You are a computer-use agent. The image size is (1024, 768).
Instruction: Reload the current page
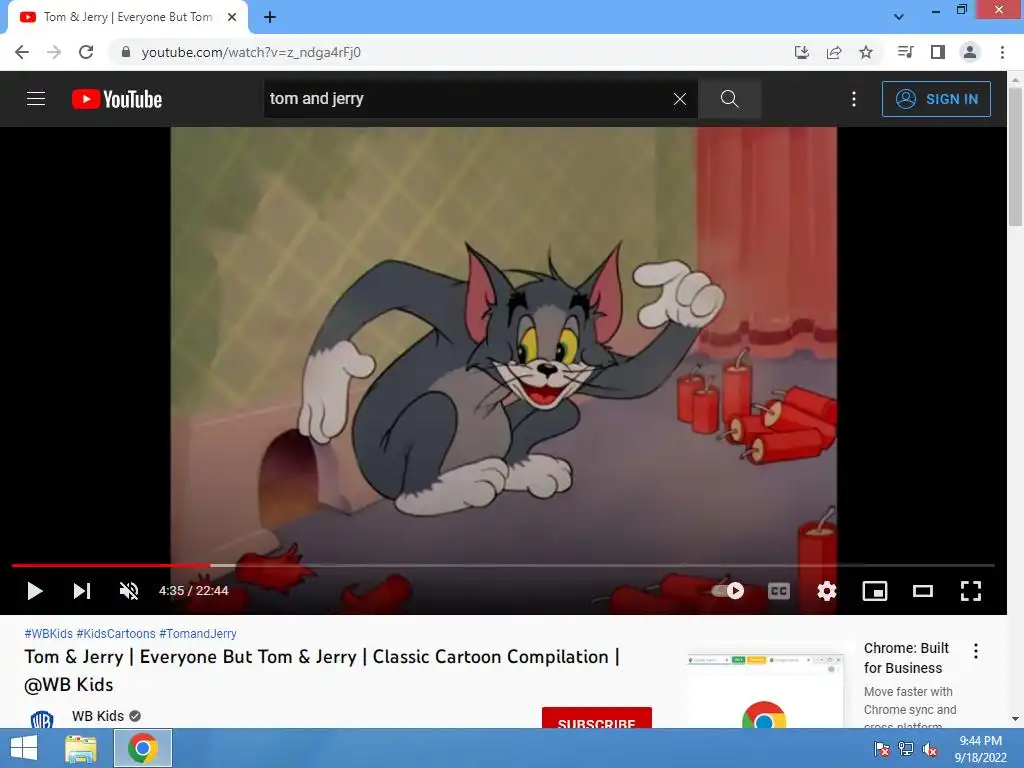[86, 52]
